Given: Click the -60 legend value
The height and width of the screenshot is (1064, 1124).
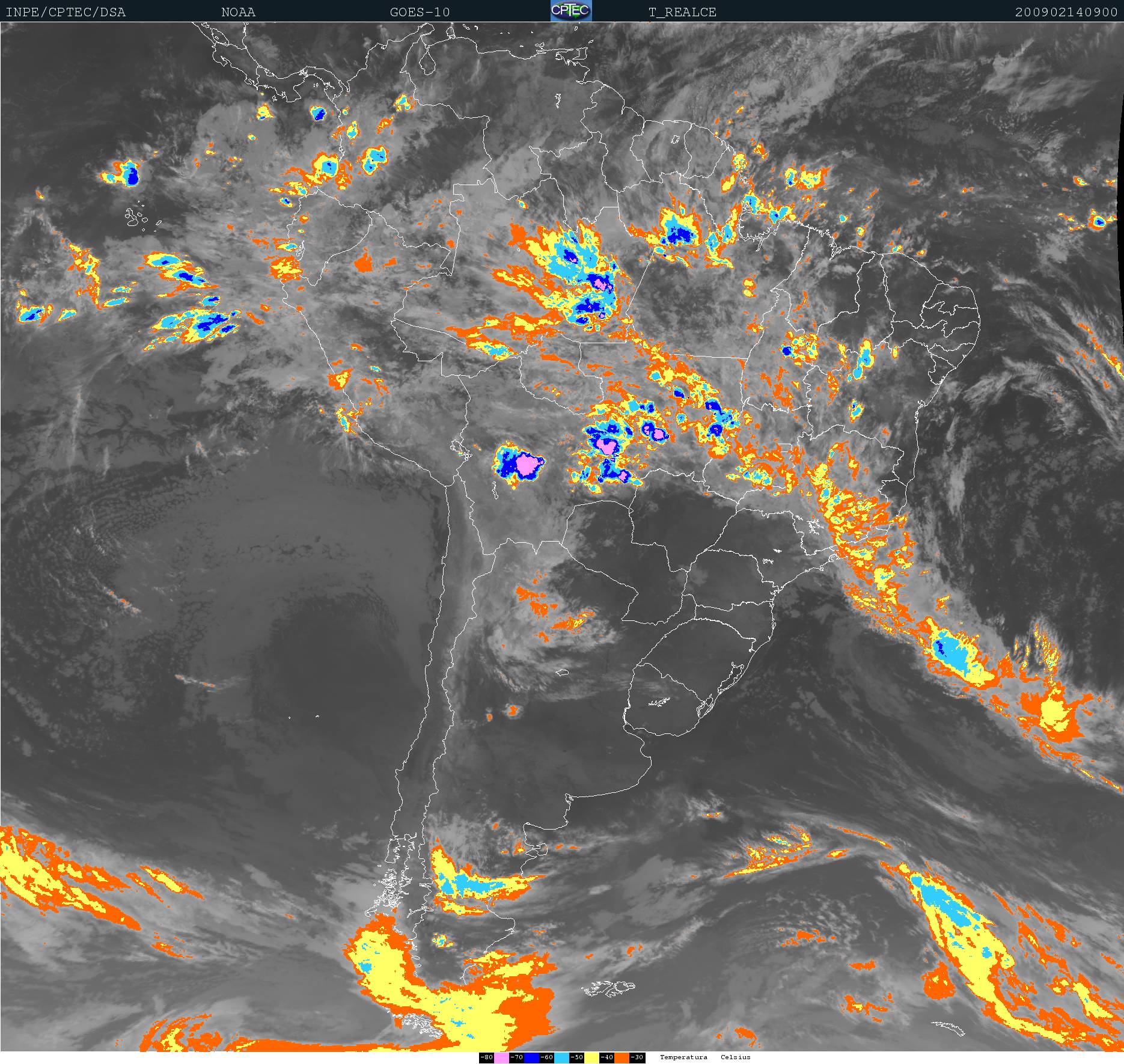Looking at the screenshot, I should 546,1057.
